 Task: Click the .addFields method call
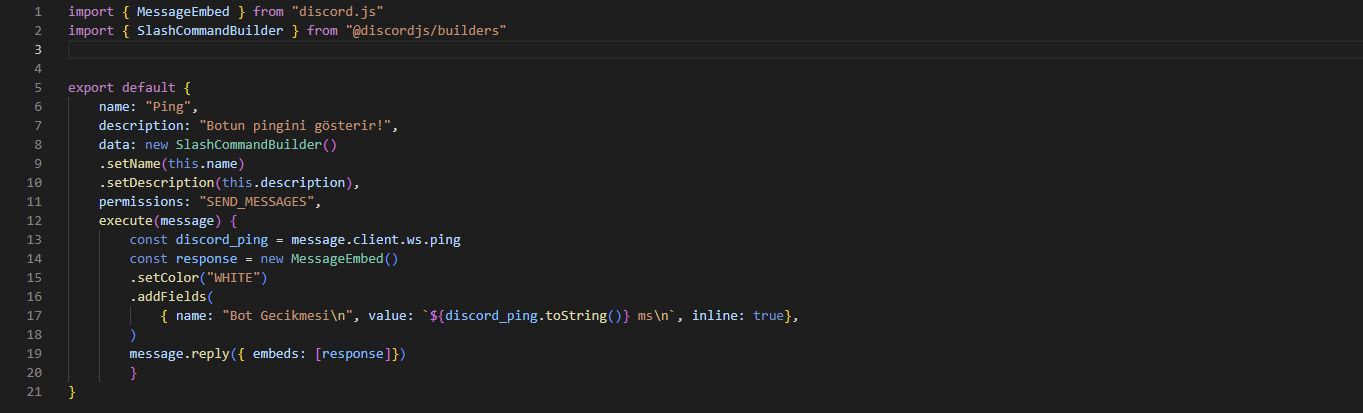[x=168, y=297]
